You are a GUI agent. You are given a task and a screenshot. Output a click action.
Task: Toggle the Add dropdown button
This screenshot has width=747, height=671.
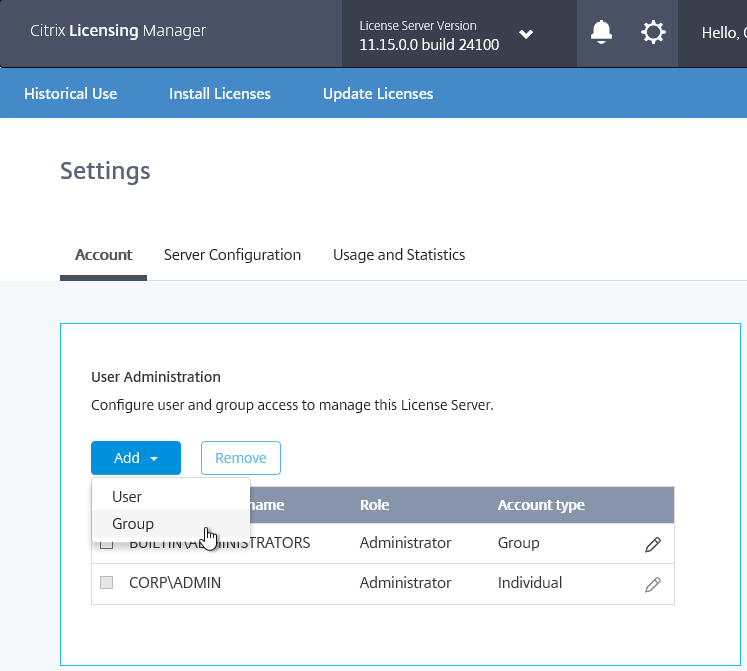pyautogui.click(x=136, y=458)
